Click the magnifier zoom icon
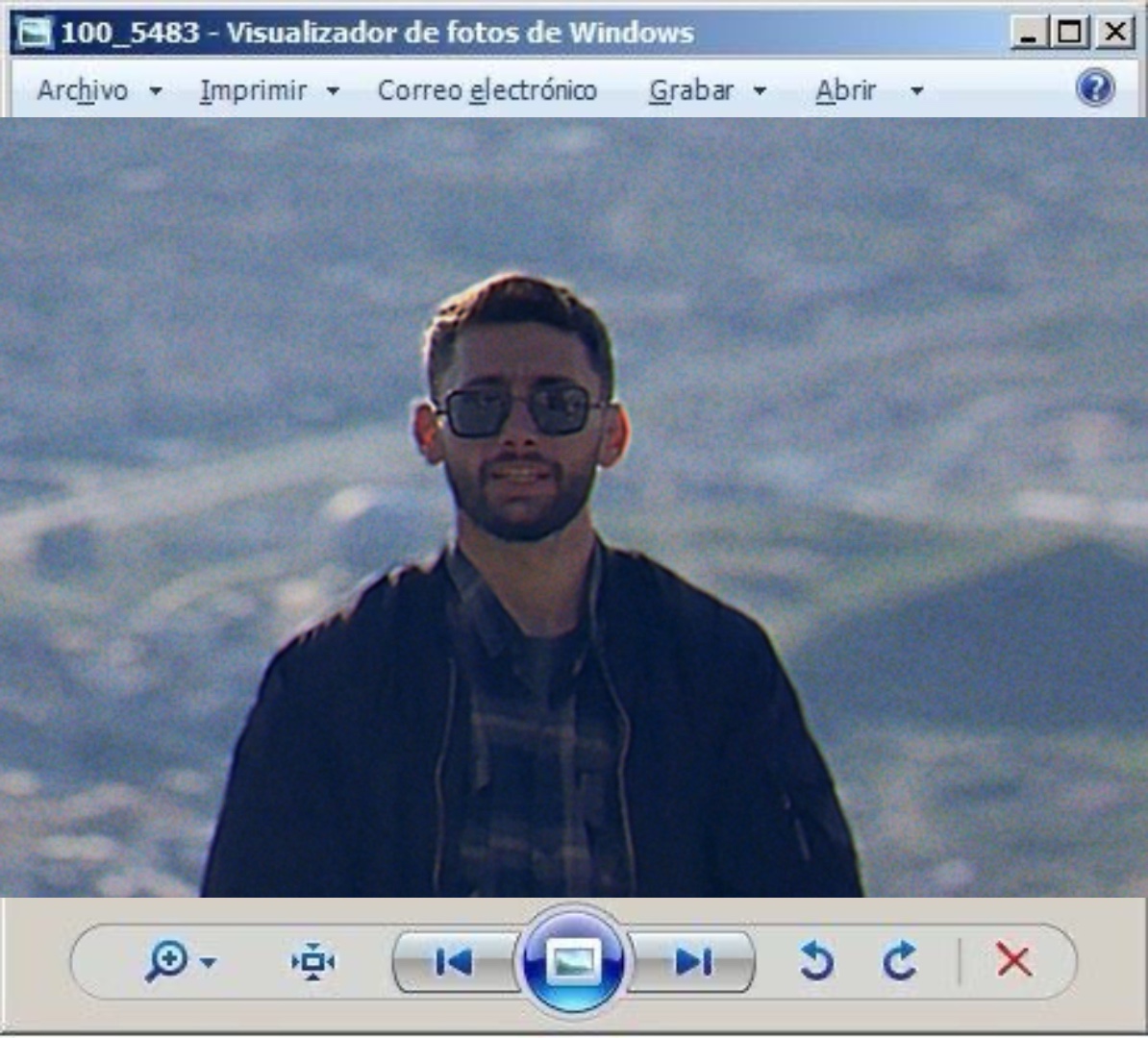1148x1038 pixels. click(x=167, y=961)
